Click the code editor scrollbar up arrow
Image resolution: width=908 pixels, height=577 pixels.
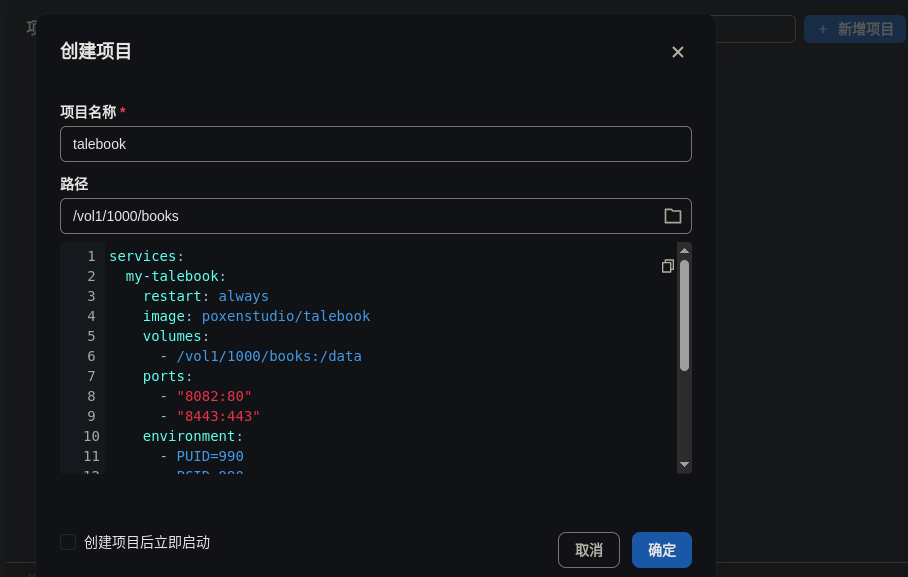(x=684, y=251)
